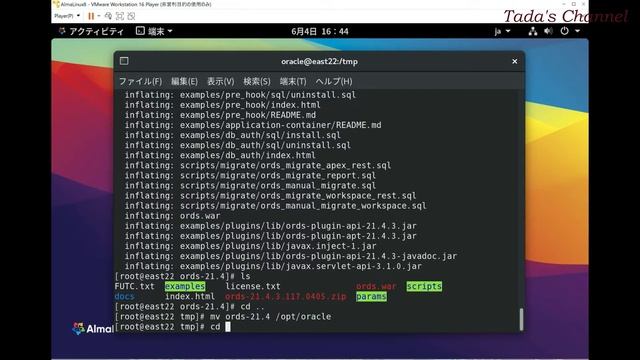Click the highlighted params directory name
Screen dimensions: 640x360
(x=371, y=296)
